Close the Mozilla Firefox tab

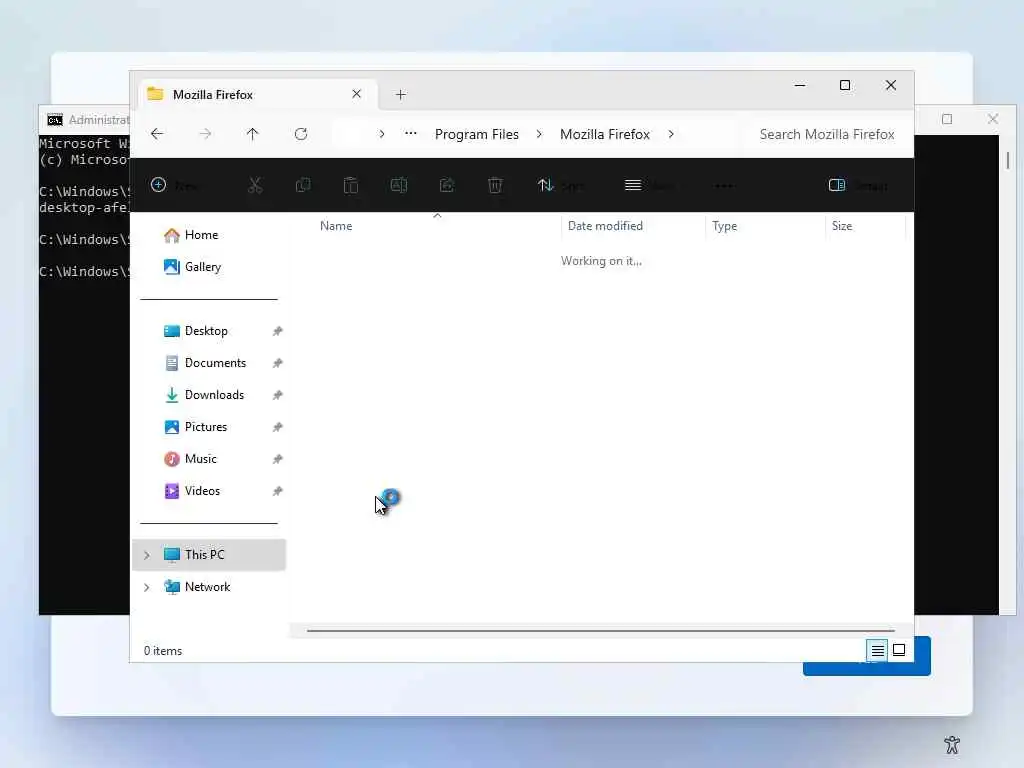pos(357,94)
